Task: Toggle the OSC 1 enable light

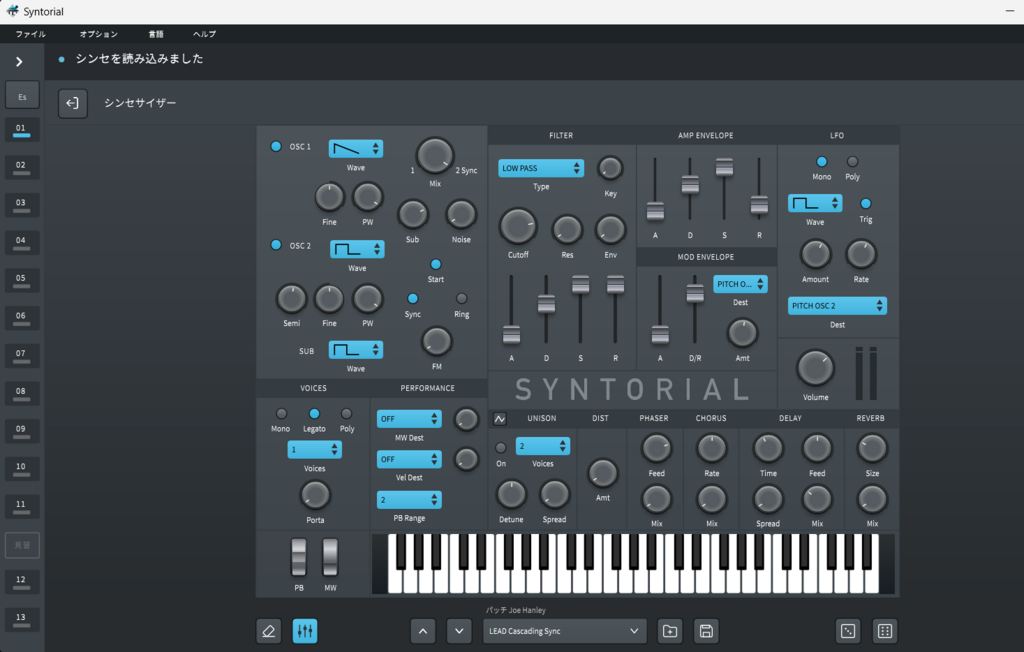Action: [x=276, y=146]
